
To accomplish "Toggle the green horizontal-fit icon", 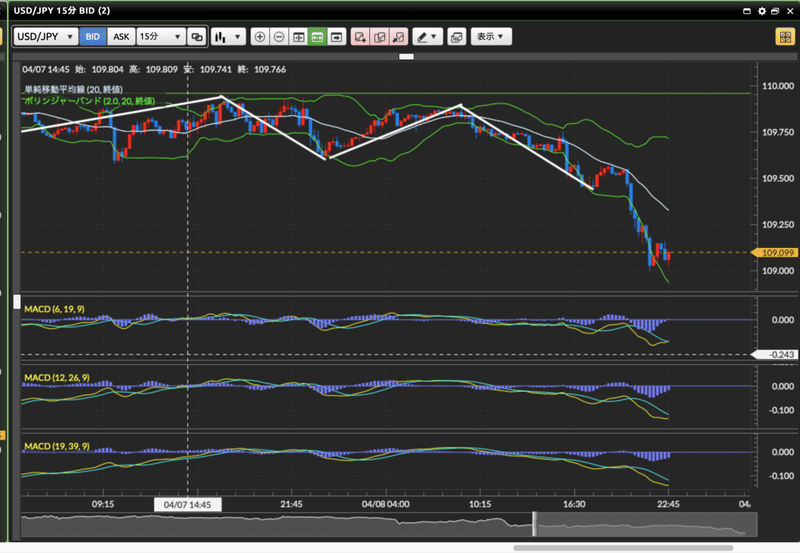I will (317, 37).
